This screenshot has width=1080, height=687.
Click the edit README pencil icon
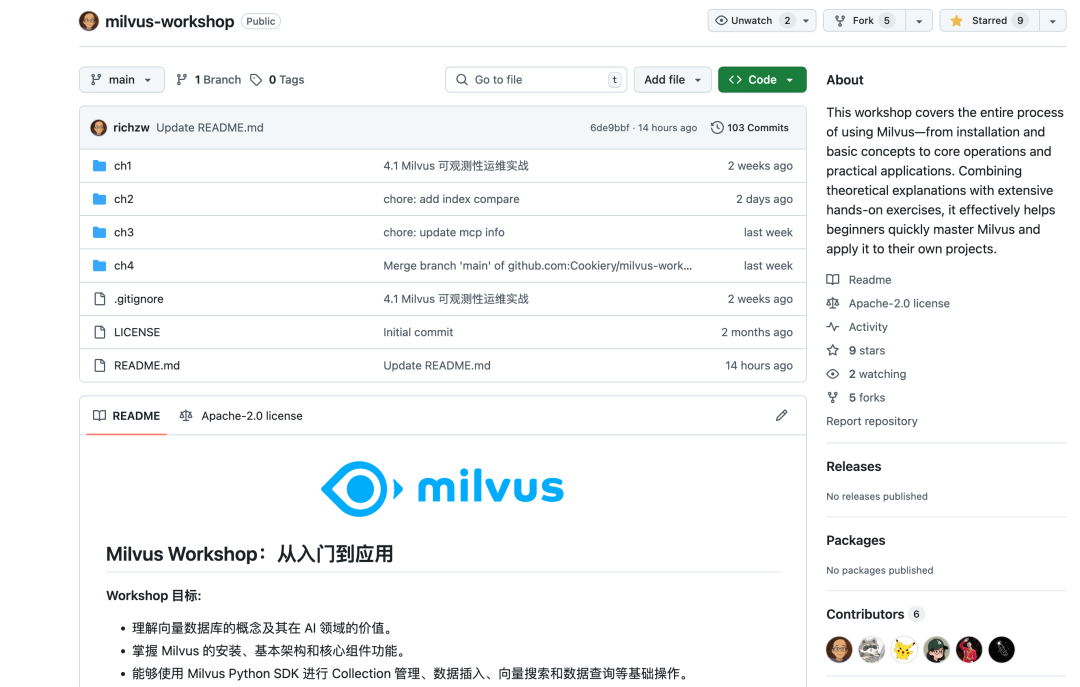pyautogui.click(x=781, y=416)
